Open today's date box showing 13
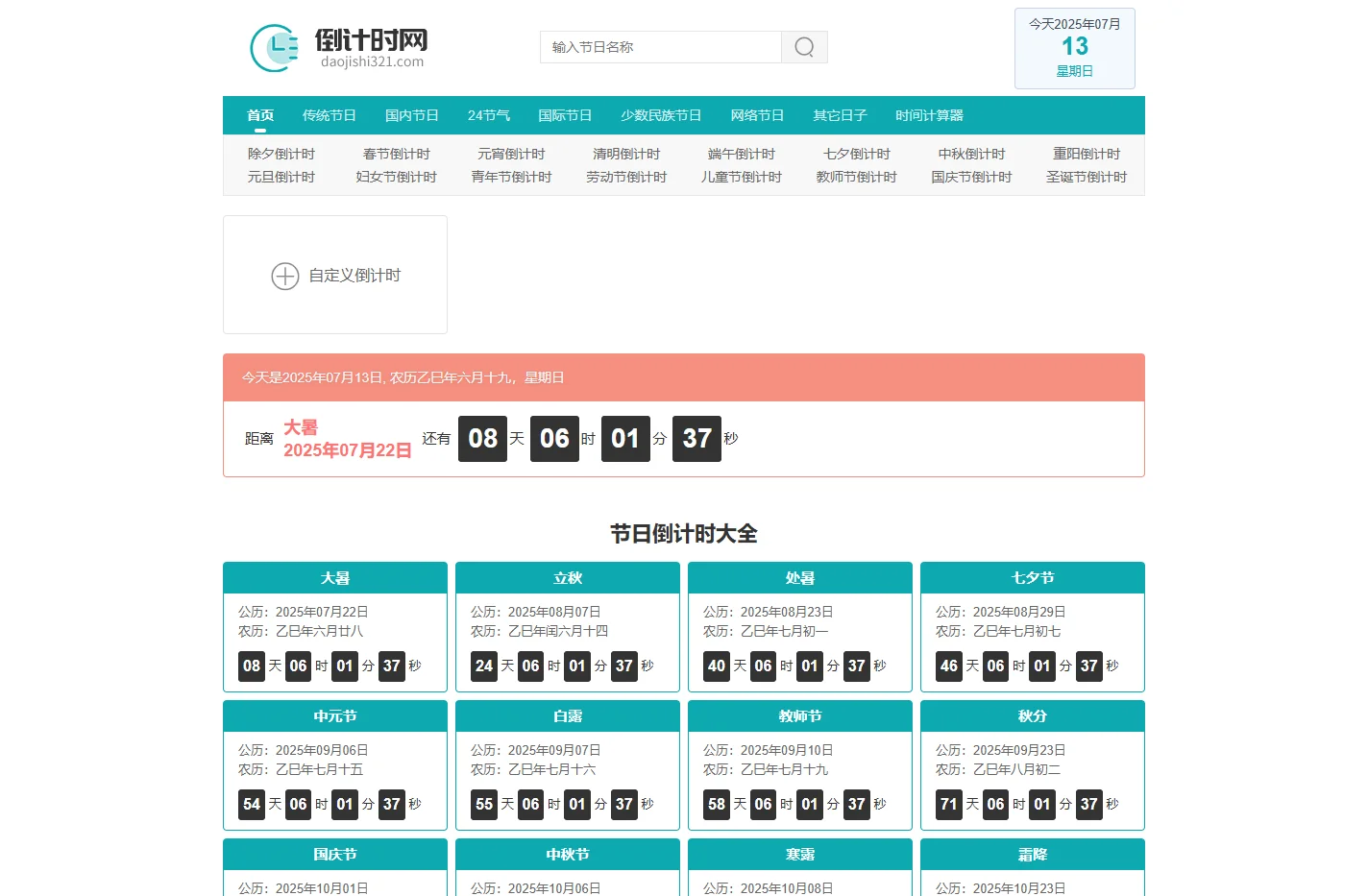Image resolution: width=1368 pixels, height=896 pixels. point(1075,48)
